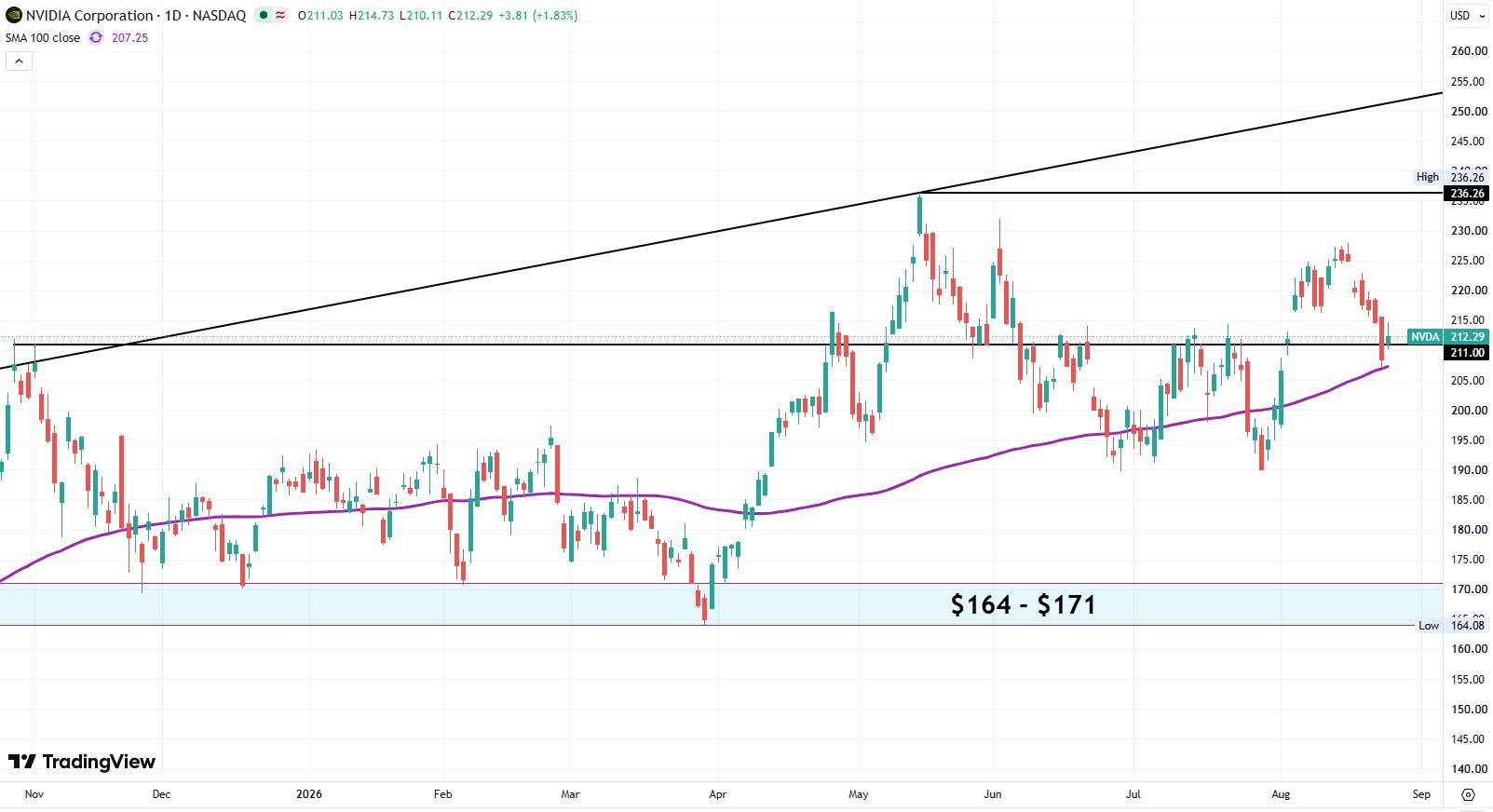Image resolution: width=1493 pixels, height=812 pixels.
Task: Click the pink wavy data-mode icon
Action: click(x=280, y=15)
